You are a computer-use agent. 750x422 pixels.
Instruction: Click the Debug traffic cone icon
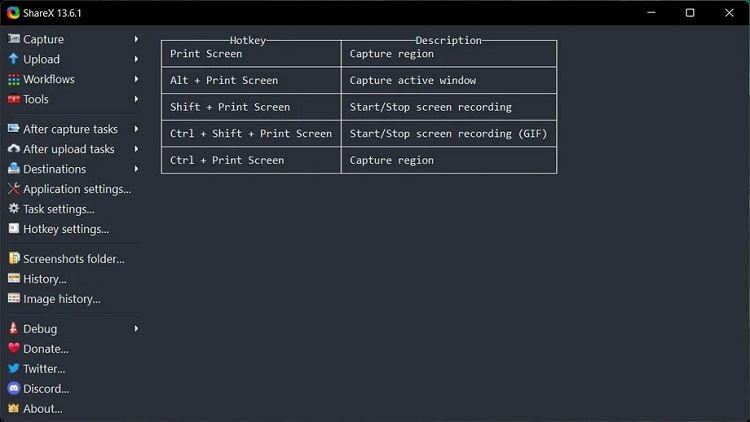tap(14, 328)
